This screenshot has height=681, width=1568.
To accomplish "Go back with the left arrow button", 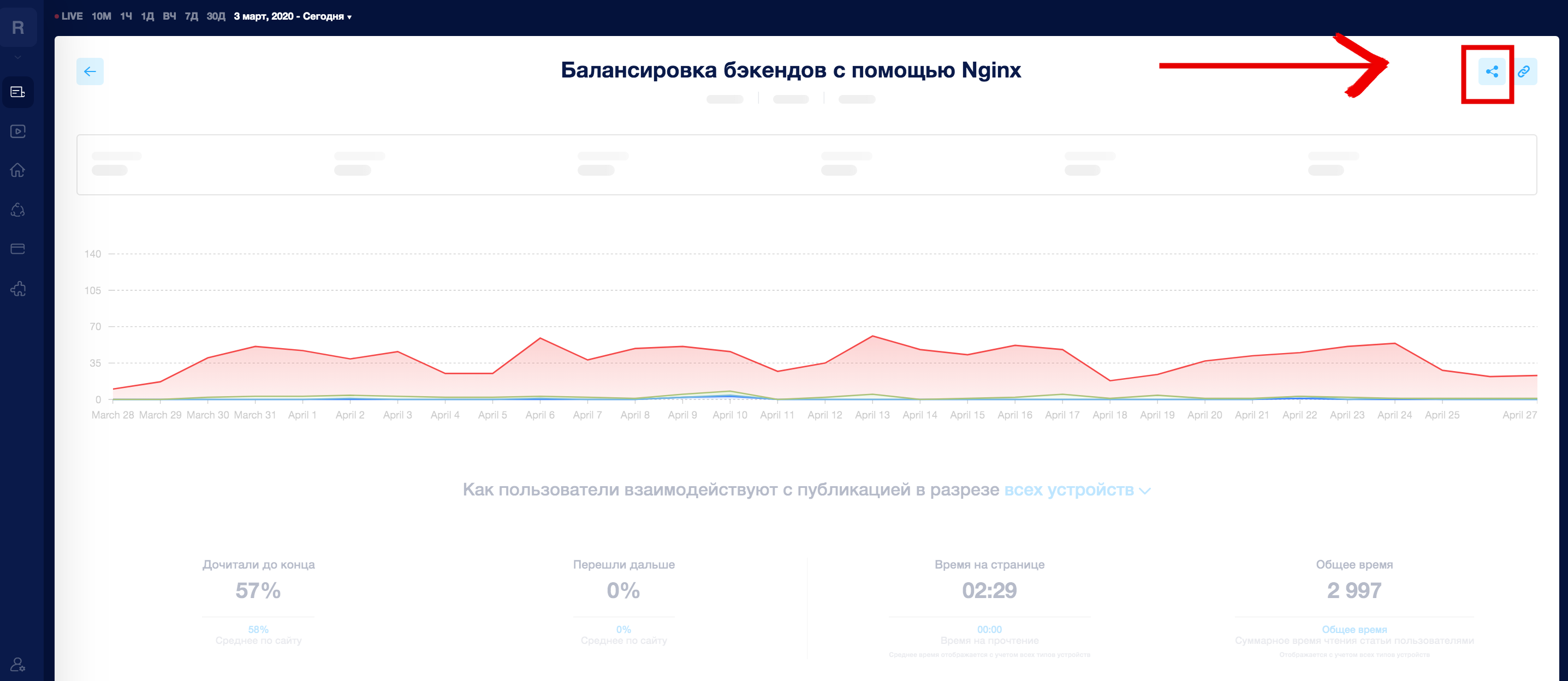I will [x=90, y=72].
